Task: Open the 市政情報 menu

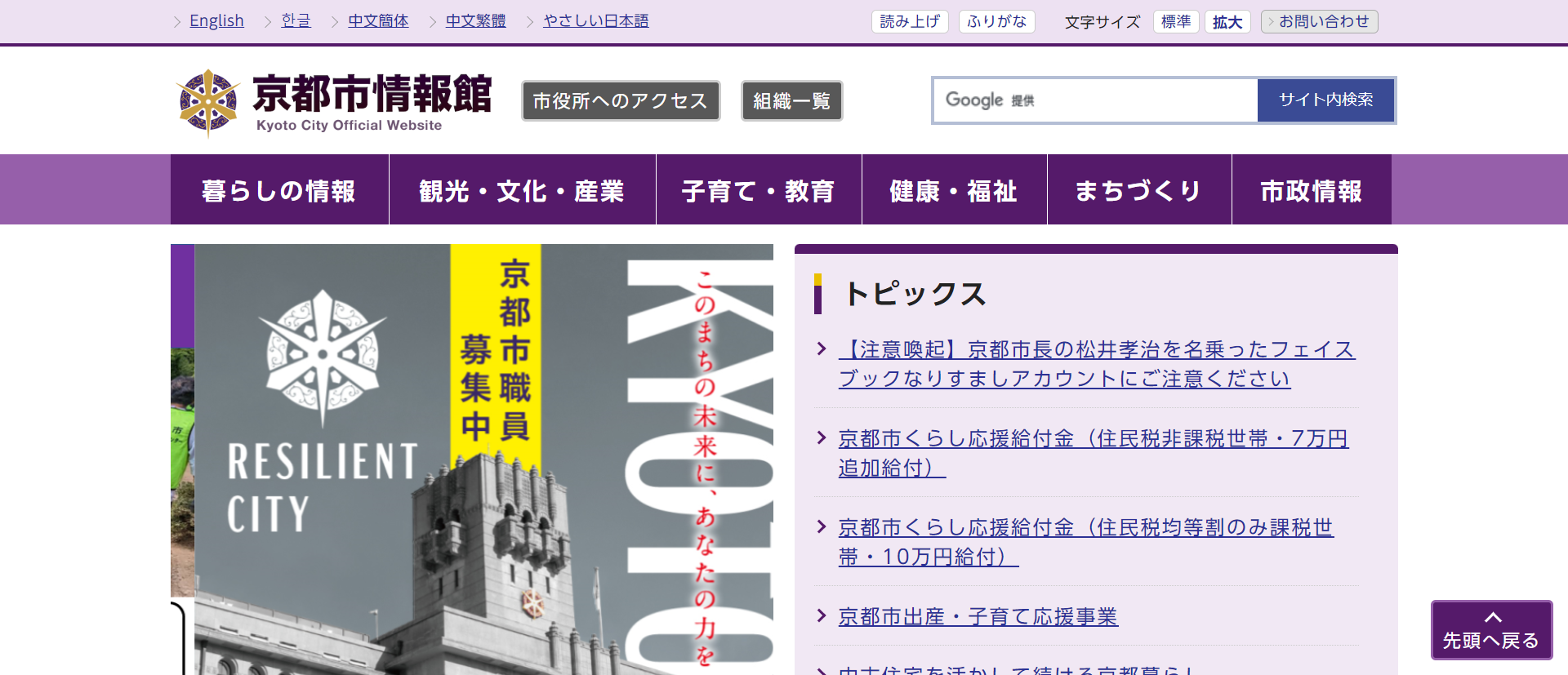Action: 1312,189
